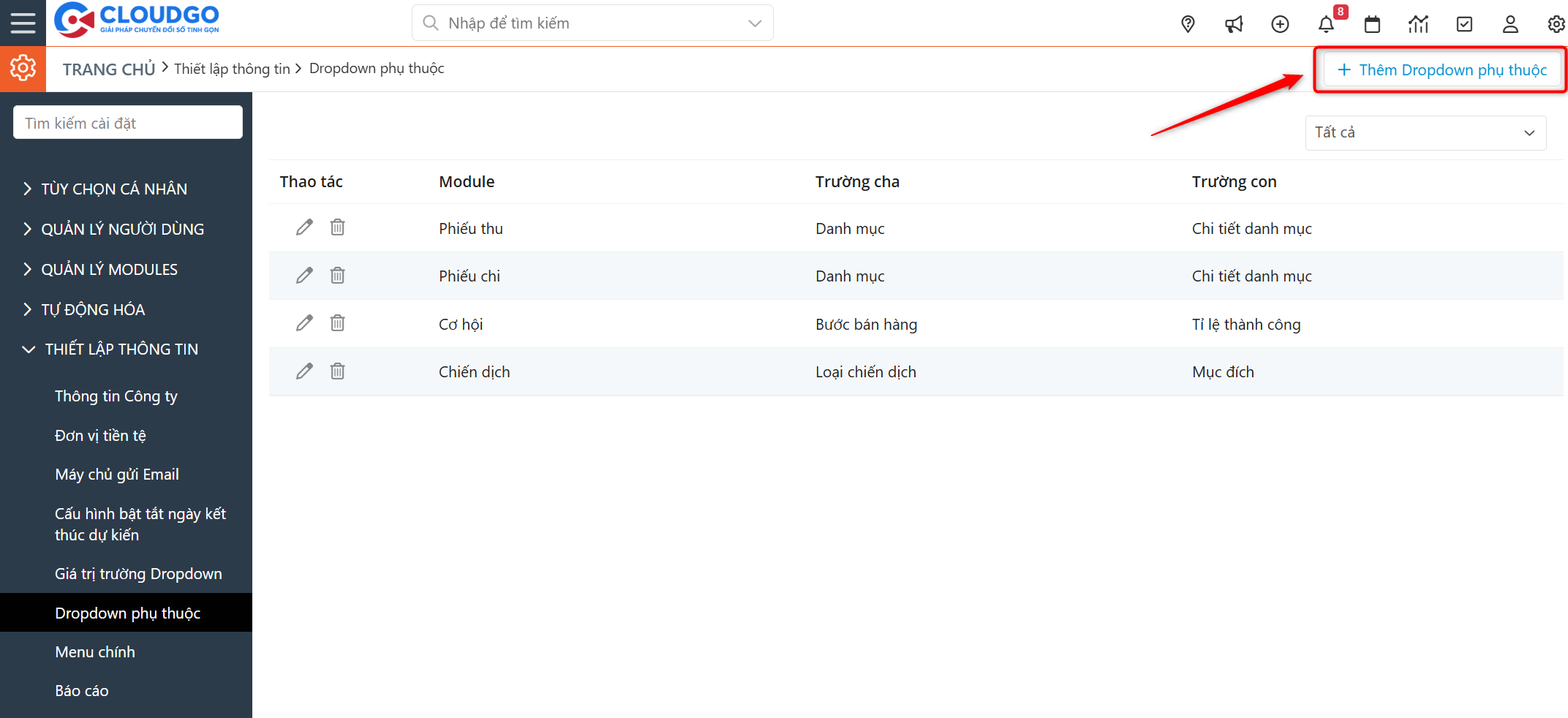The width and height of the screenshot is (1568, 718).
Task: Open the calendar icon
Action: tap(1372, 24)
